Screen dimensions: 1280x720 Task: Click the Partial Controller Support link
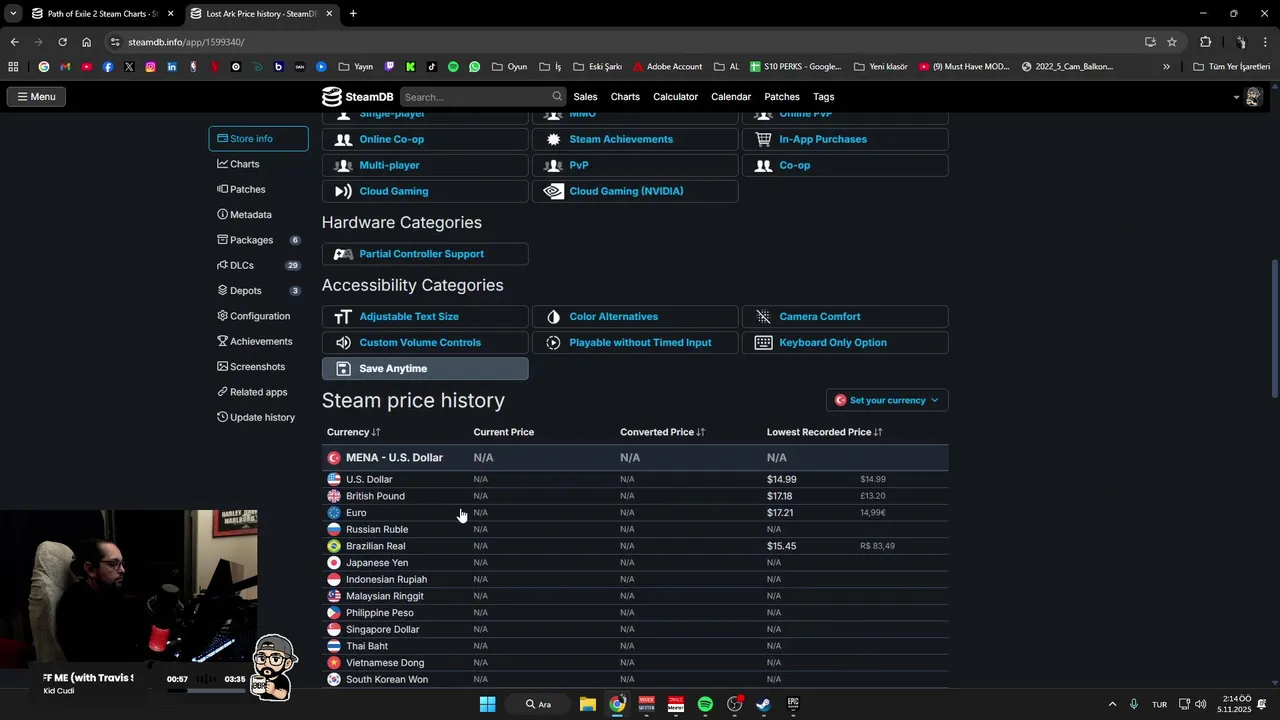tap(425, 254)
